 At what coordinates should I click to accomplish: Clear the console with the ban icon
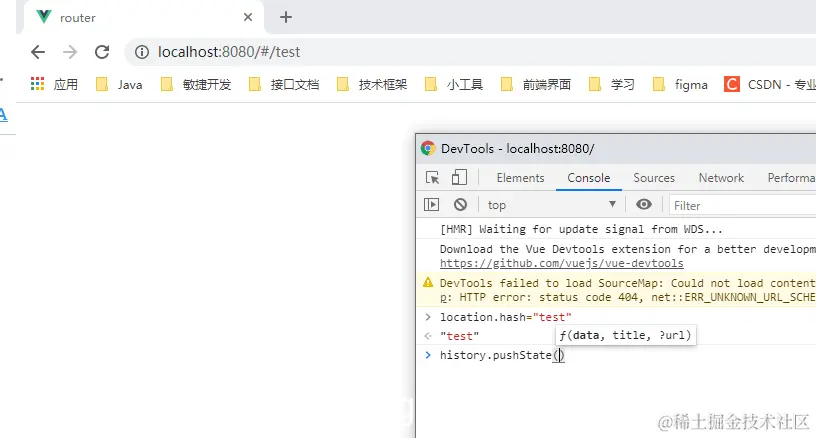[x=460, y=204]
